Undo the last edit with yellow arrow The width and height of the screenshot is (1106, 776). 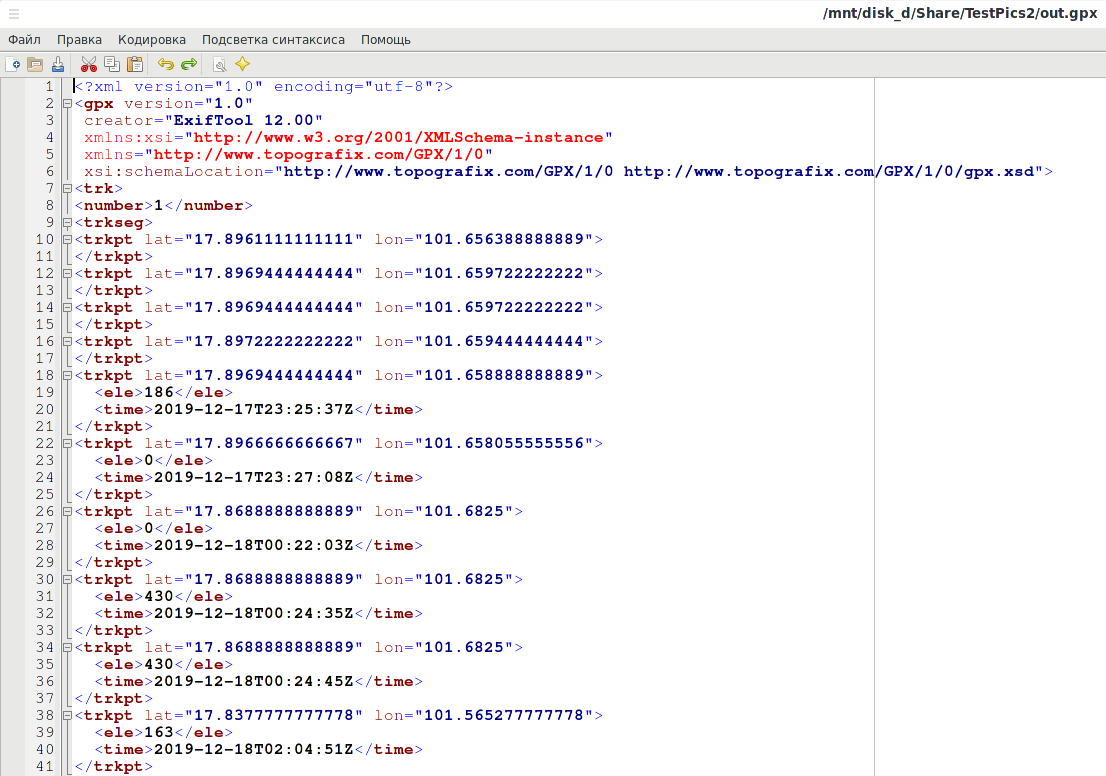click(166, 65)
